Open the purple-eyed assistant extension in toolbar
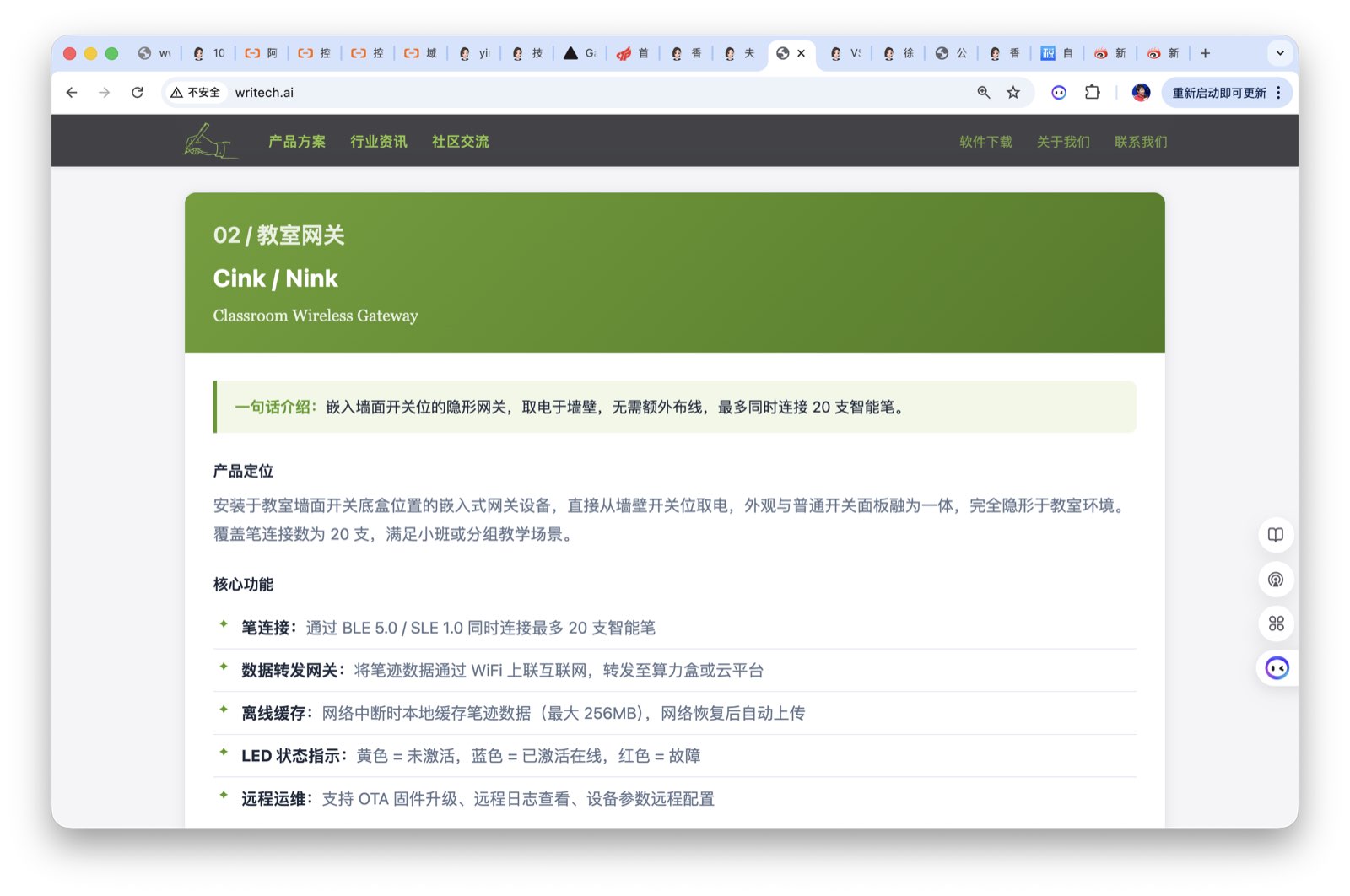1350x896 pixels. [1059, 93]
